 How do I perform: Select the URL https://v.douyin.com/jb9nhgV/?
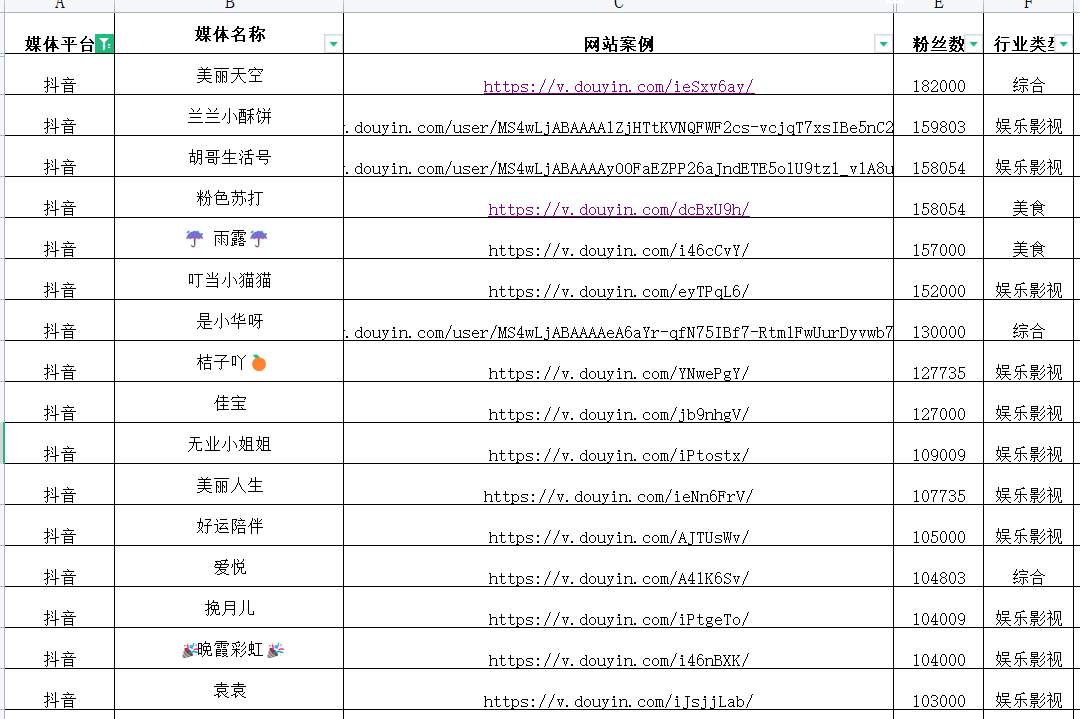pyautogui.click(x=619, y=415)
